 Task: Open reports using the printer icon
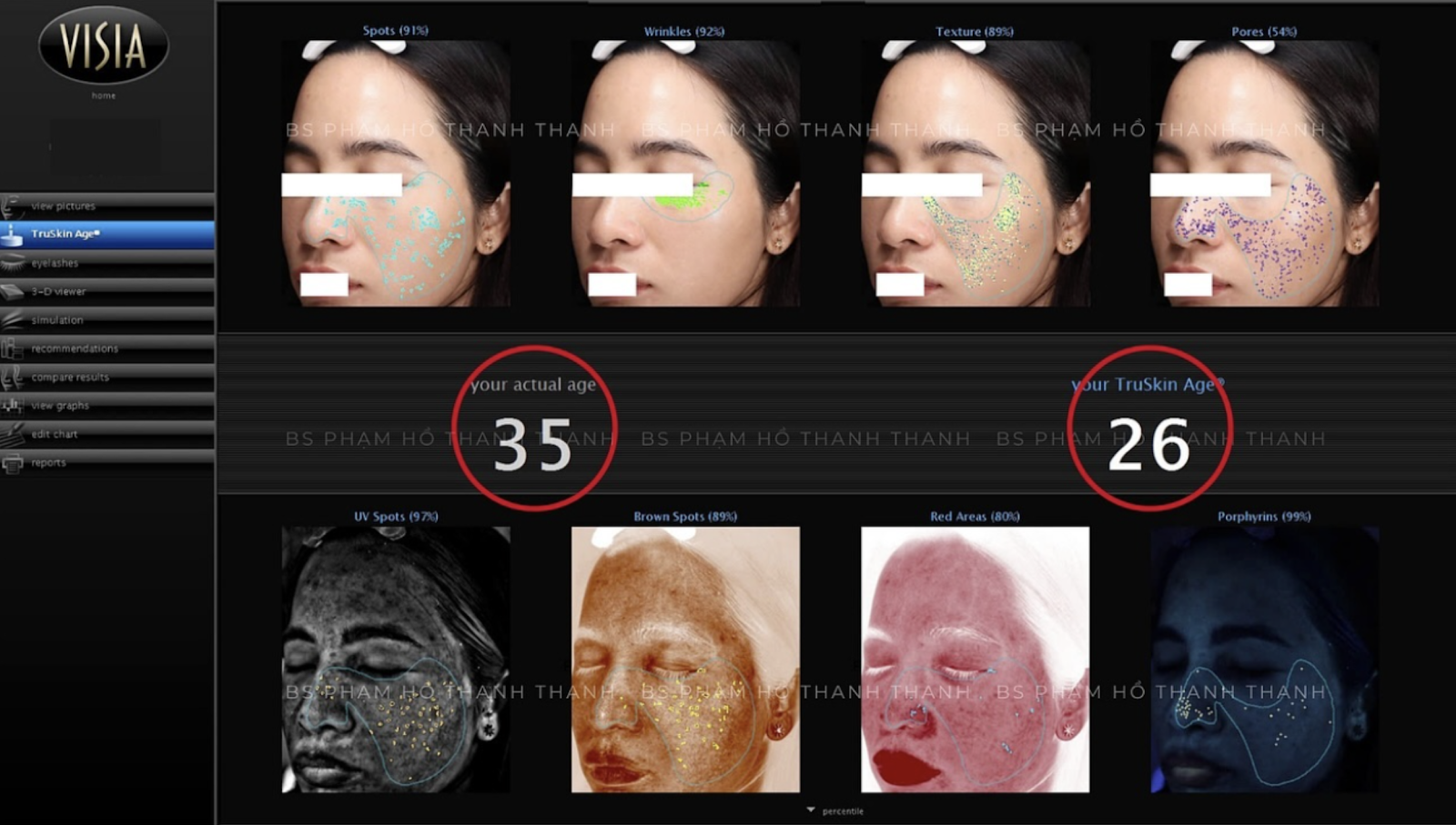coord(12,463)
